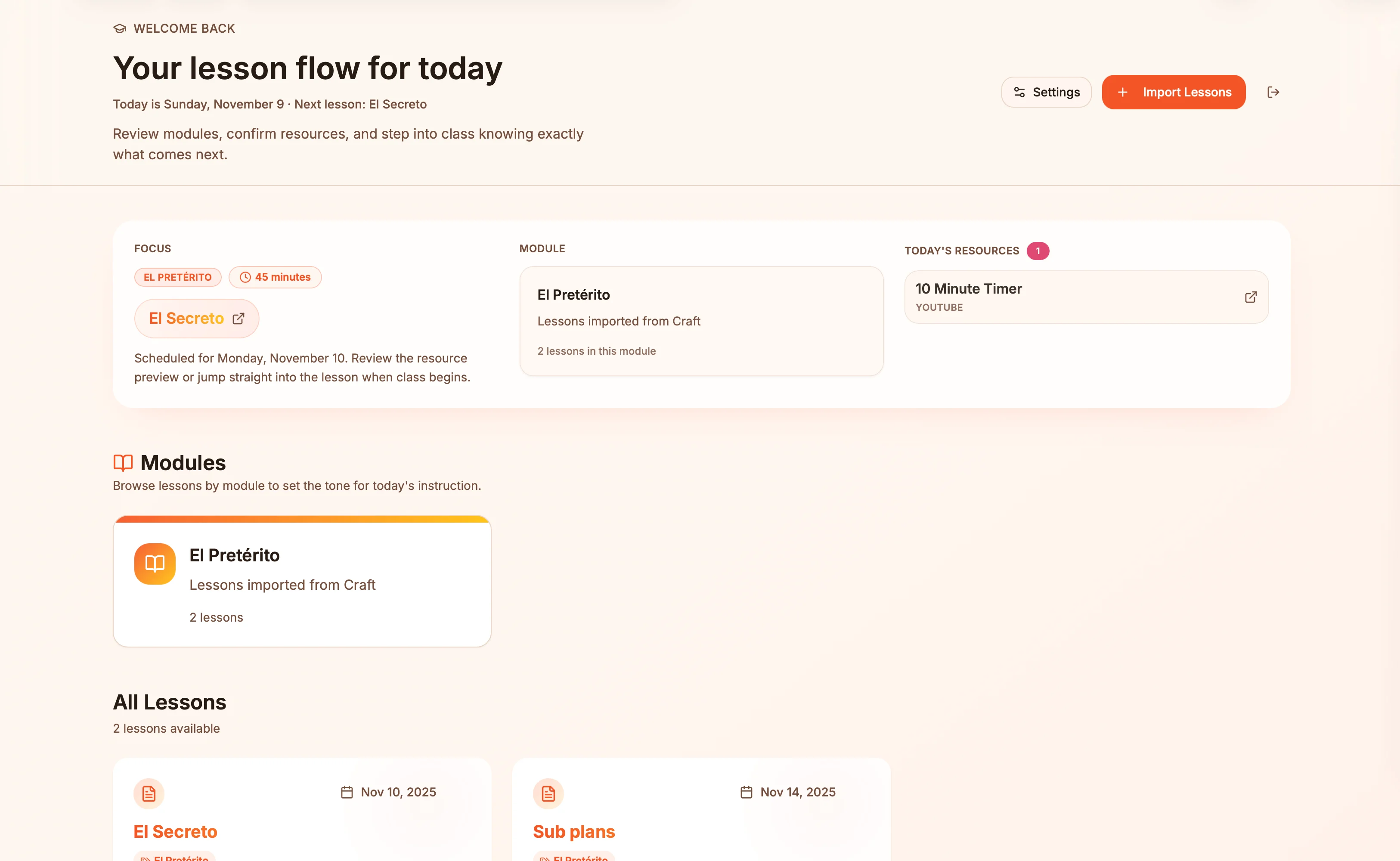Click external link icon beside El Secreto

tap(238, 318)
